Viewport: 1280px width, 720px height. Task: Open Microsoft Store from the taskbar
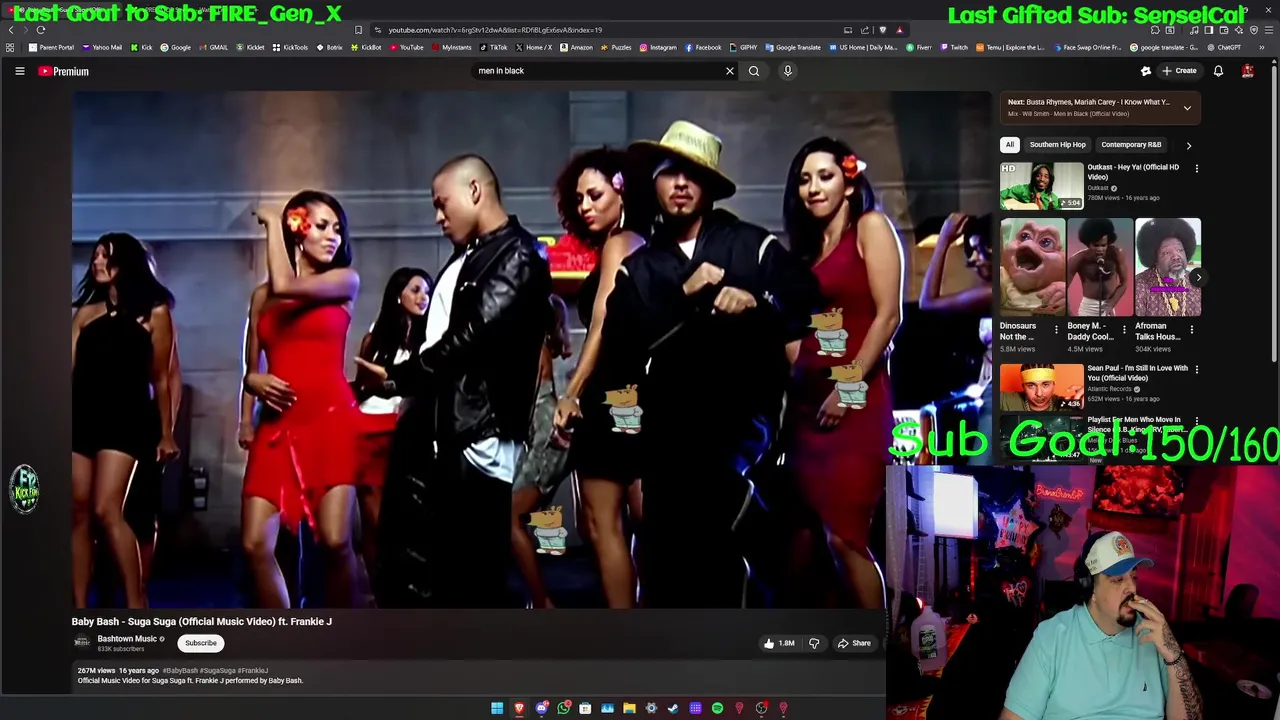pyautogui.click(x=585, y=708)
